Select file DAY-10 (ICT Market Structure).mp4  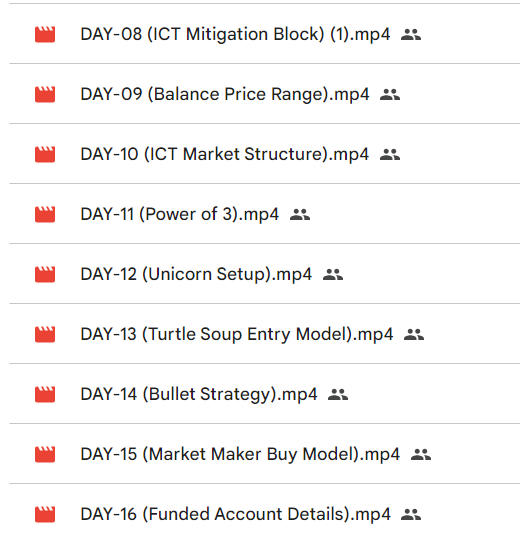pos(225,154)
